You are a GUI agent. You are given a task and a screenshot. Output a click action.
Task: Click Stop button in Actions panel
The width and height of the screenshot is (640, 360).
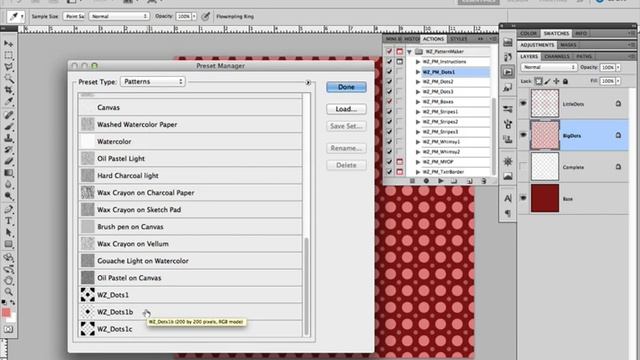coord(412,181)
